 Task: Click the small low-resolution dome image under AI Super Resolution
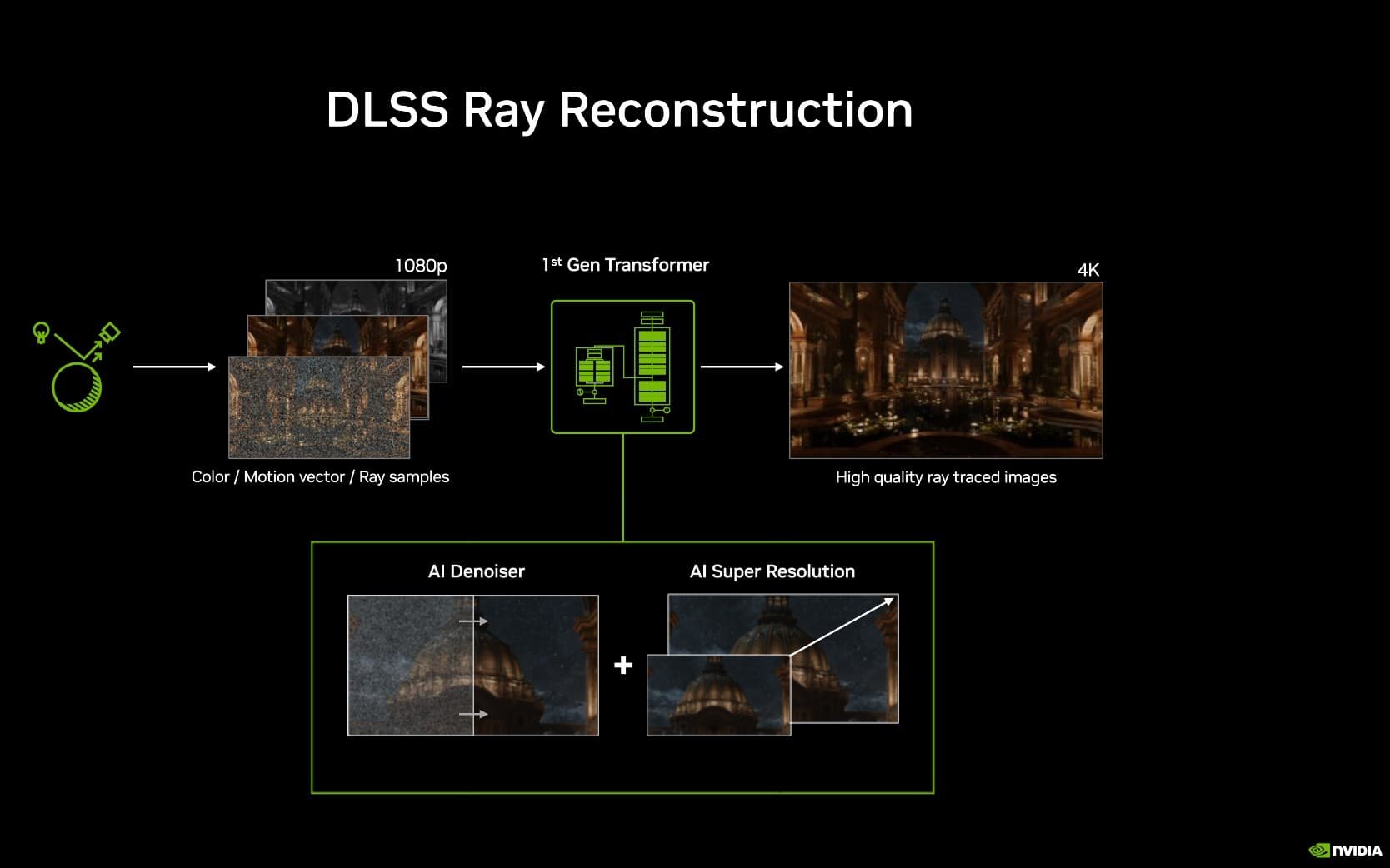point(718,695)
